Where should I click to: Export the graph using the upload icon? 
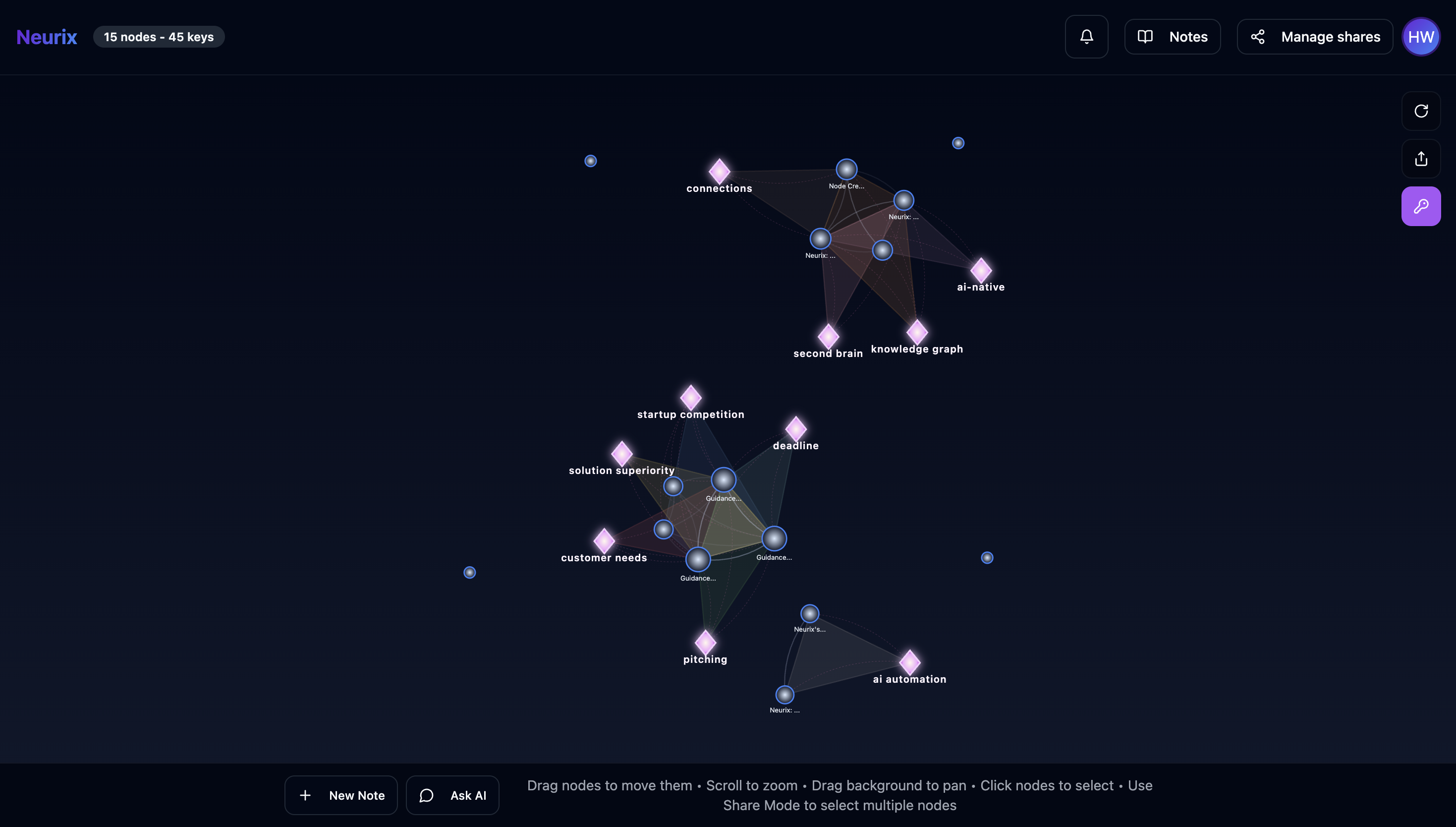pyautogui.click(x=1421, y=159)
